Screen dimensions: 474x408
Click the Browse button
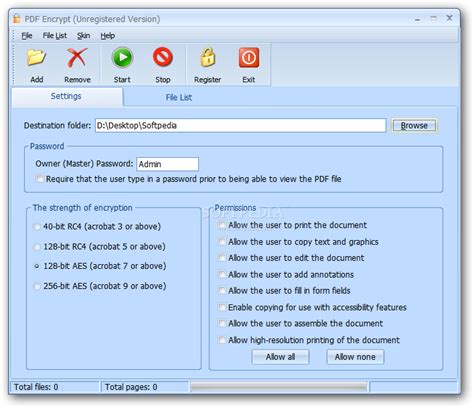(x=414, y=126)
